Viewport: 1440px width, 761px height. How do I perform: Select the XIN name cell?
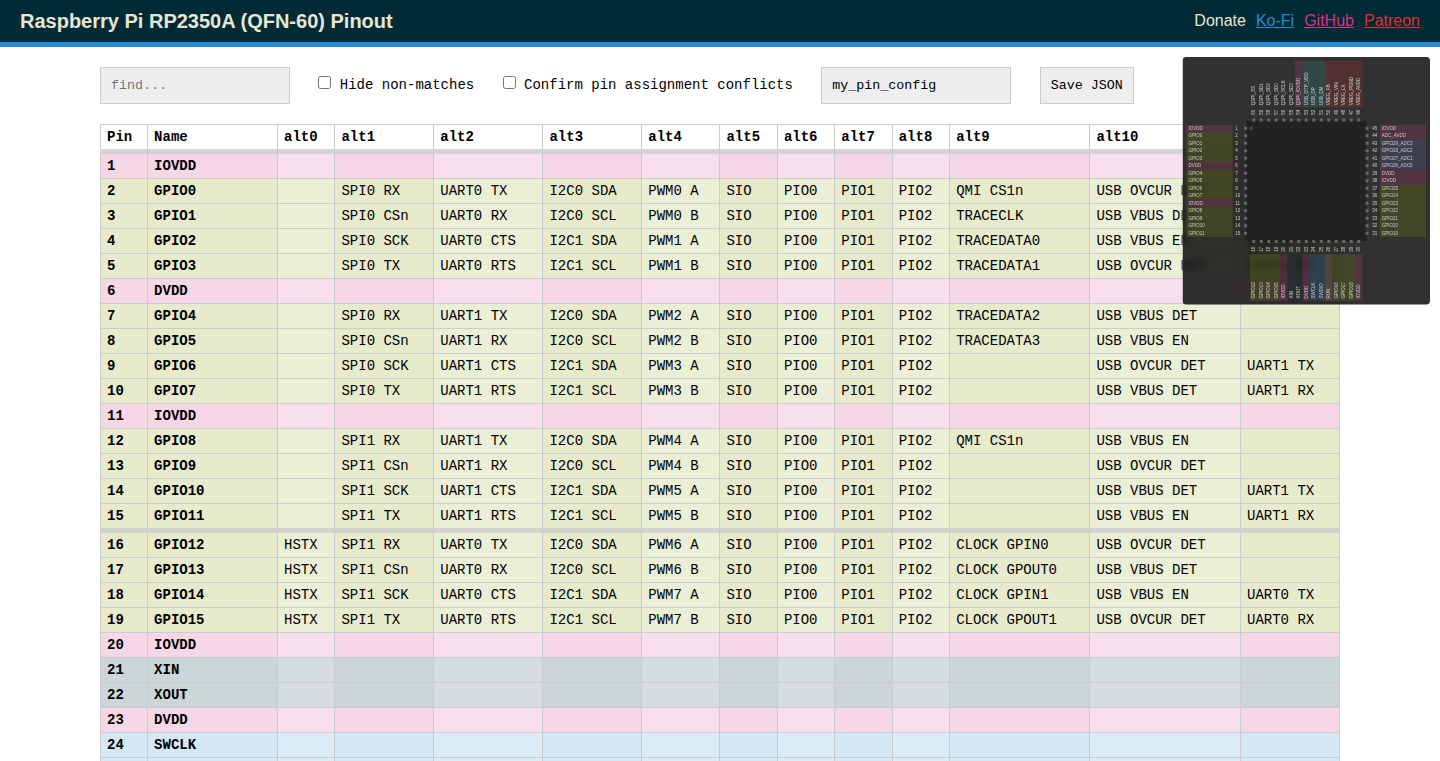(212, 670)
